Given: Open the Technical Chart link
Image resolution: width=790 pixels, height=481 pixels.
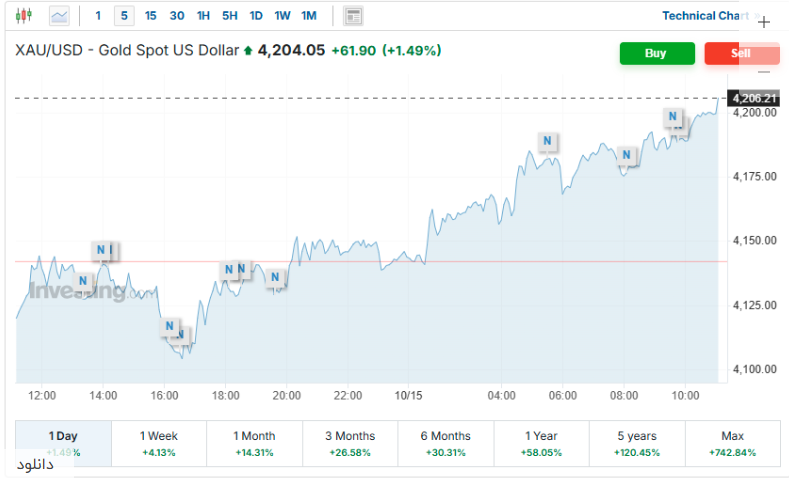Looking at the screenshot, I should coord(704,16).
